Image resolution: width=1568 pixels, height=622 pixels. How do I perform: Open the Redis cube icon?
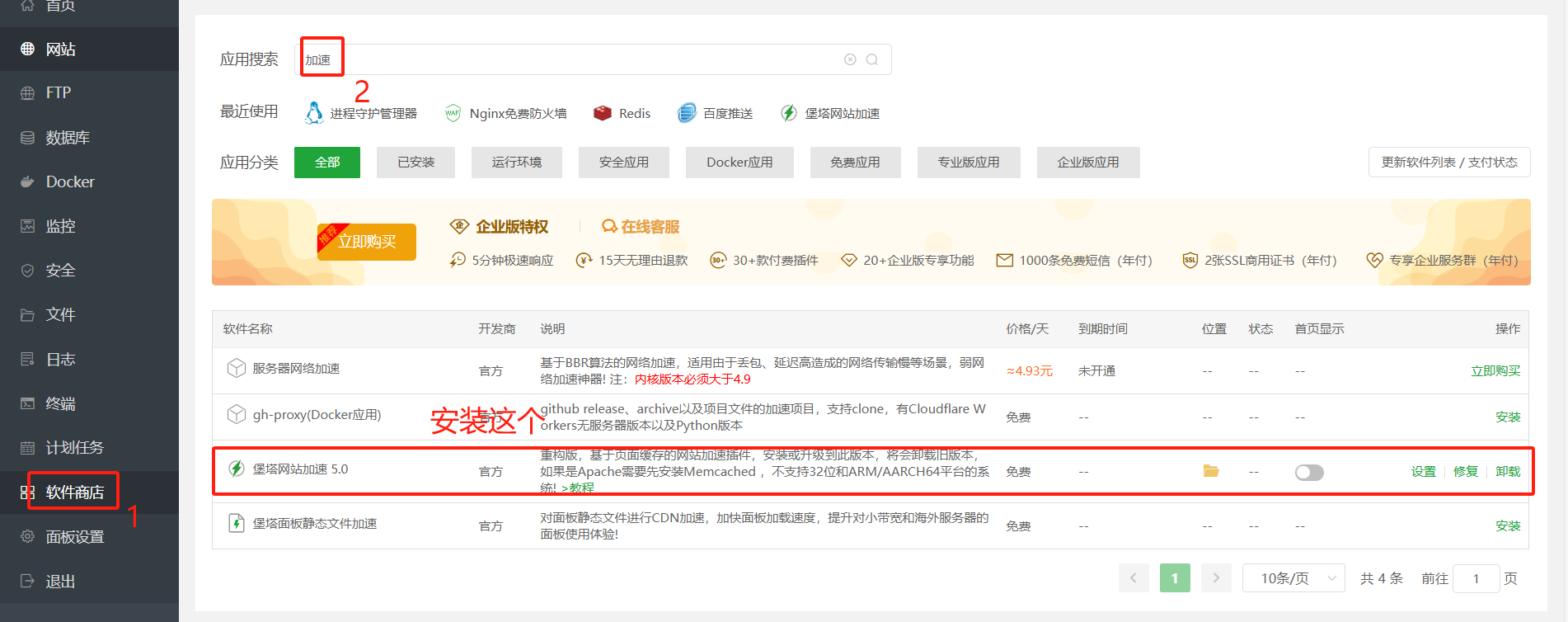602,113
